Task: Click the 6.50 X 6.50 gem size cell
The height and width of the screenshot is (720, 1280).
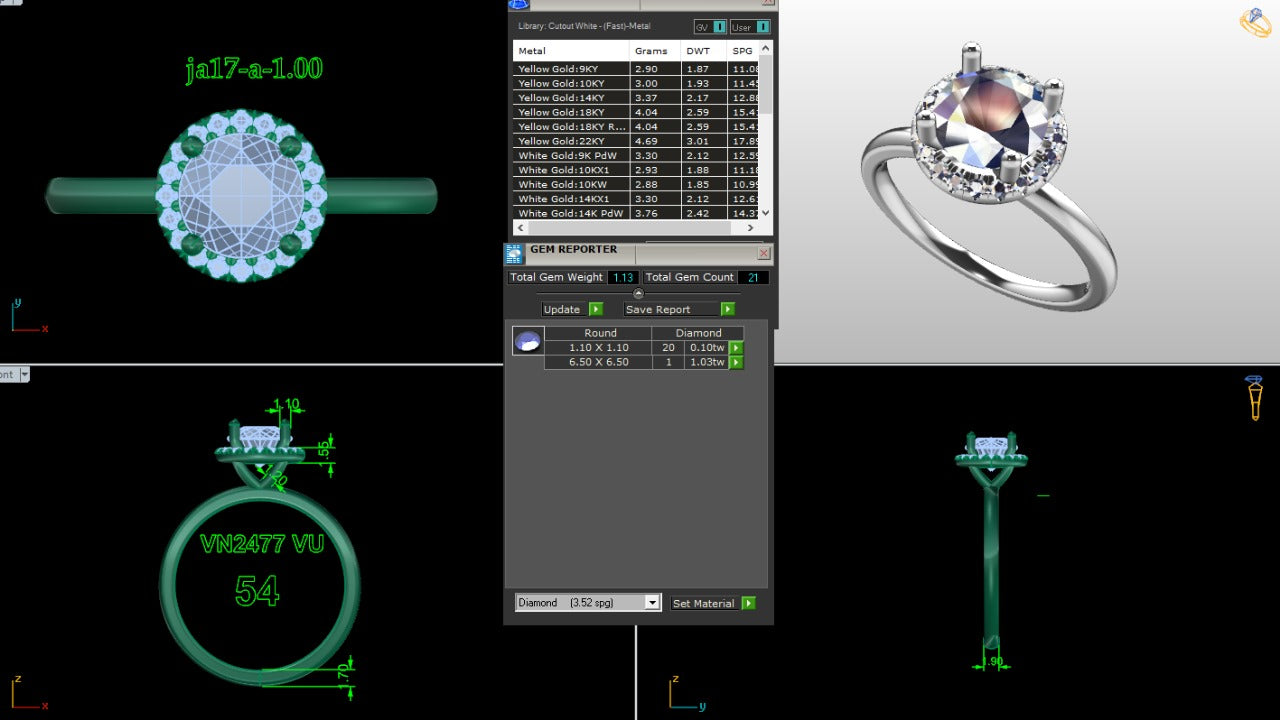Action: click(x=598, y=362)
